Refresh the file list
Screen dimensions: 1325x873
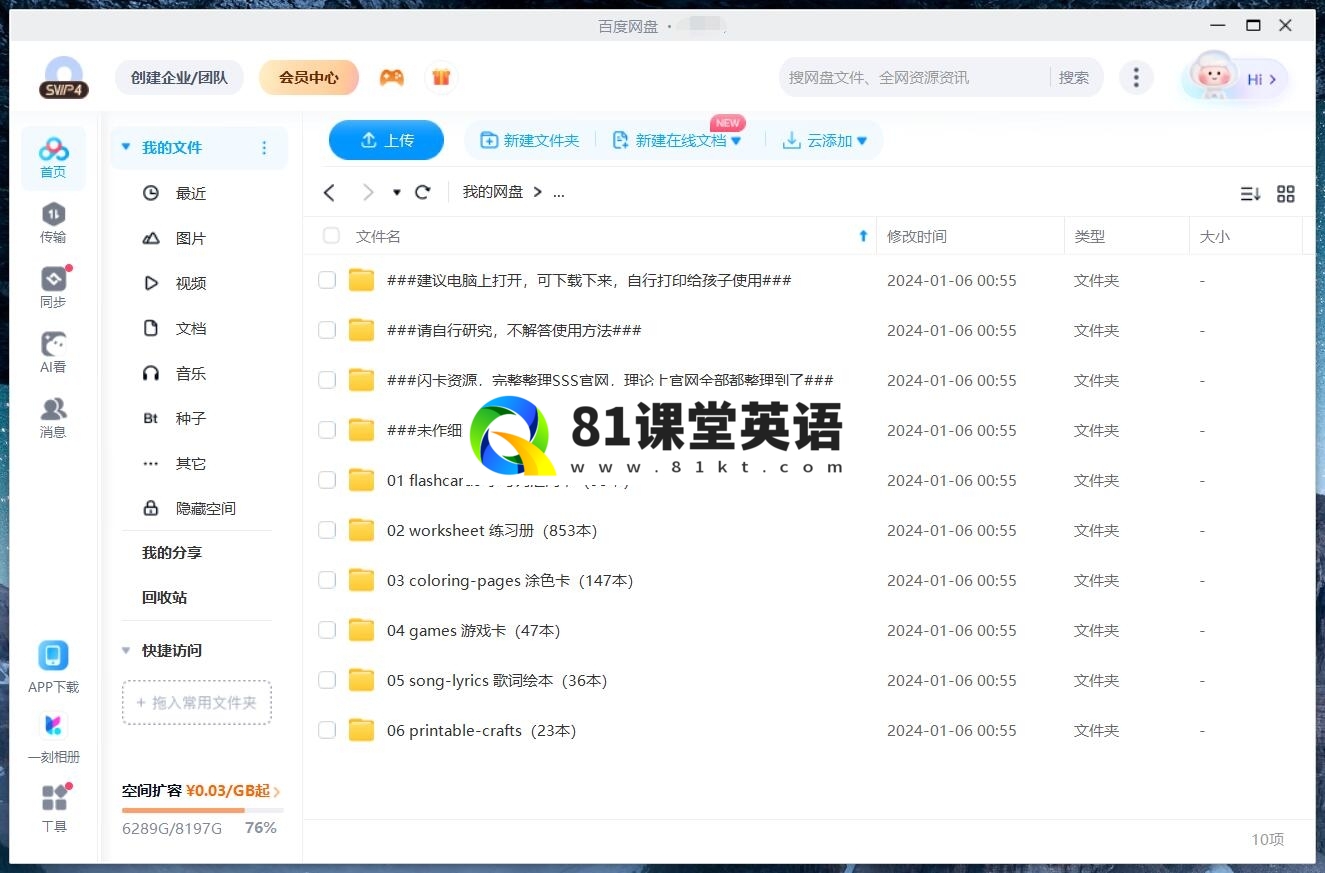click(x=423, y=192)
